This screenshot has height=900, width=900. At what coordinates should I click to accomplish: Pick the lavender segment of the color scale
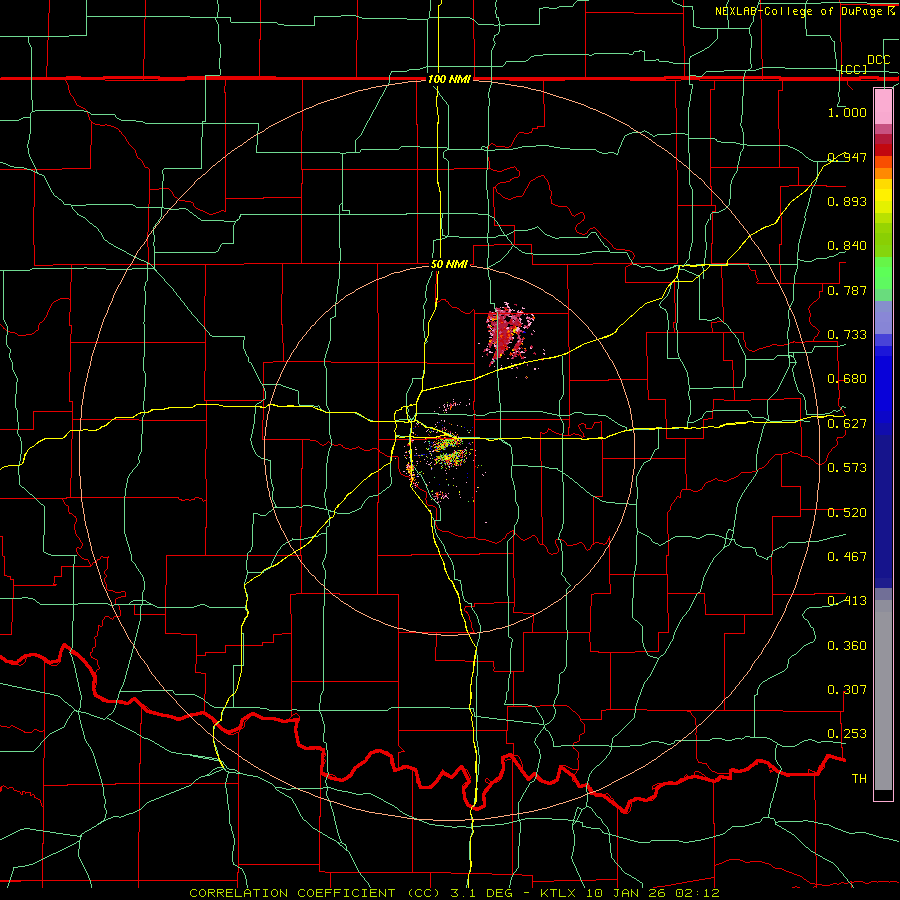[x=883, y=317]
